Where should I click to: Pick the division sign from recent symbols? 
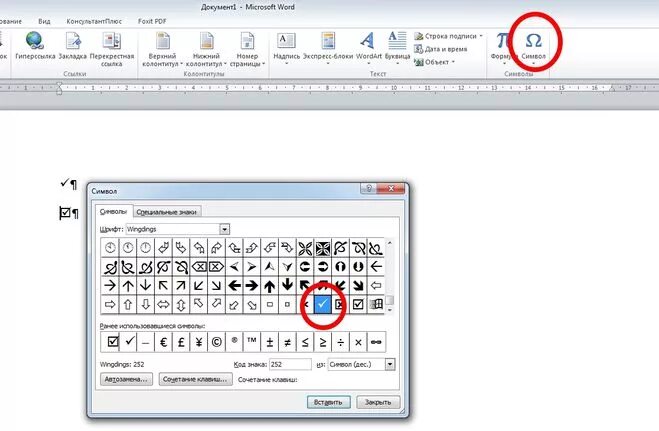coord(340,342)
